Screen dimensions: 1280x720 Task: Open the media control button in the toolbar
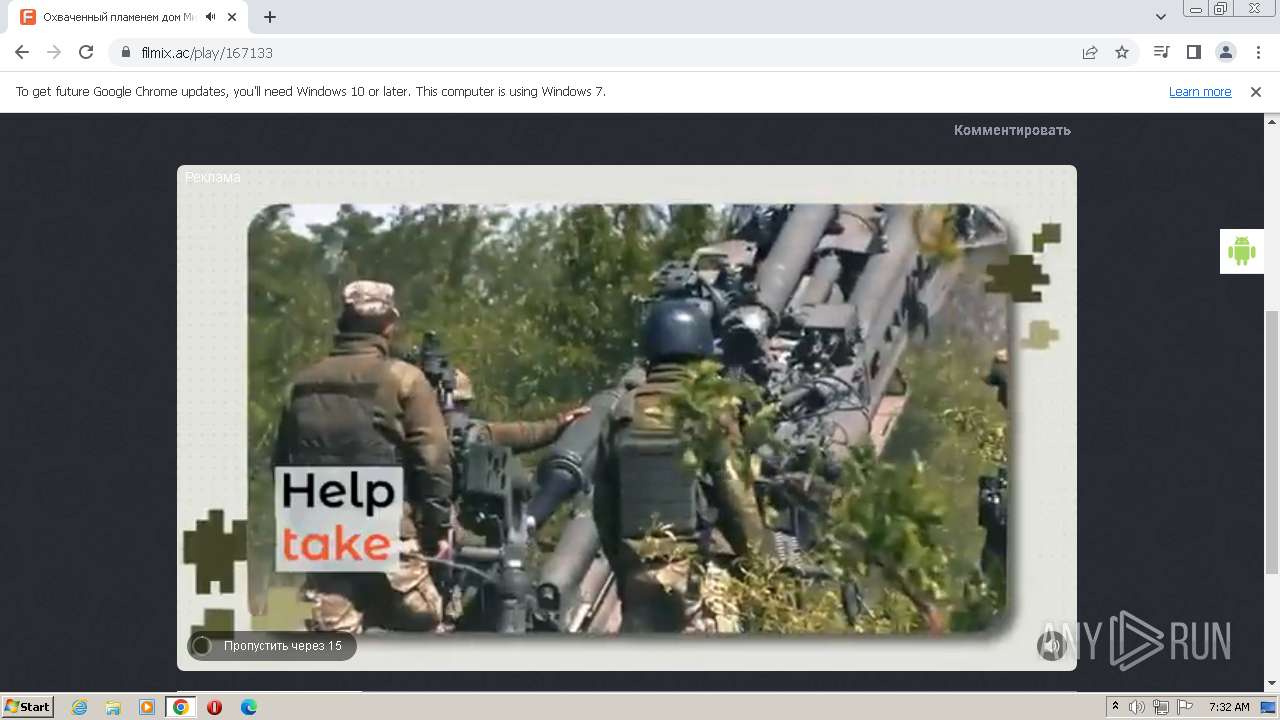[x=1161, y=52]
